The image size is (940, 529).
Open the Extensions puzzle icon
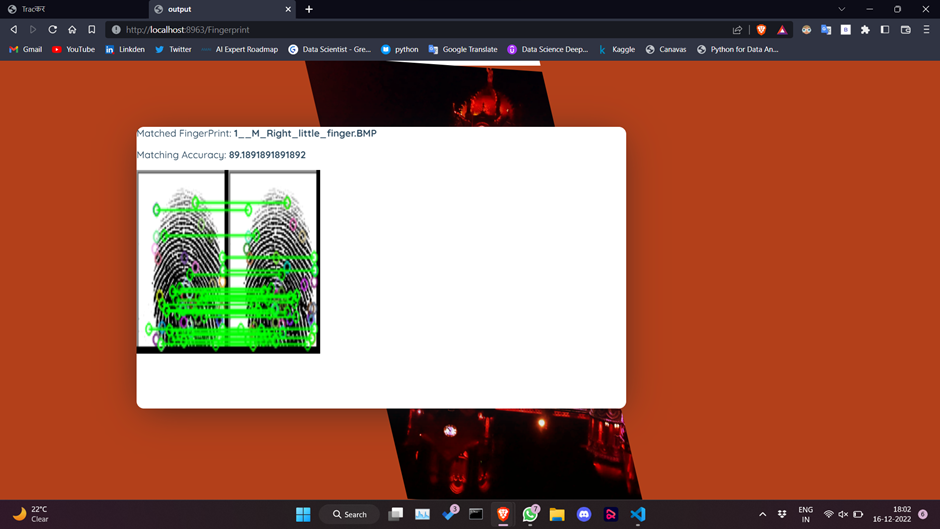pos(865,29)
